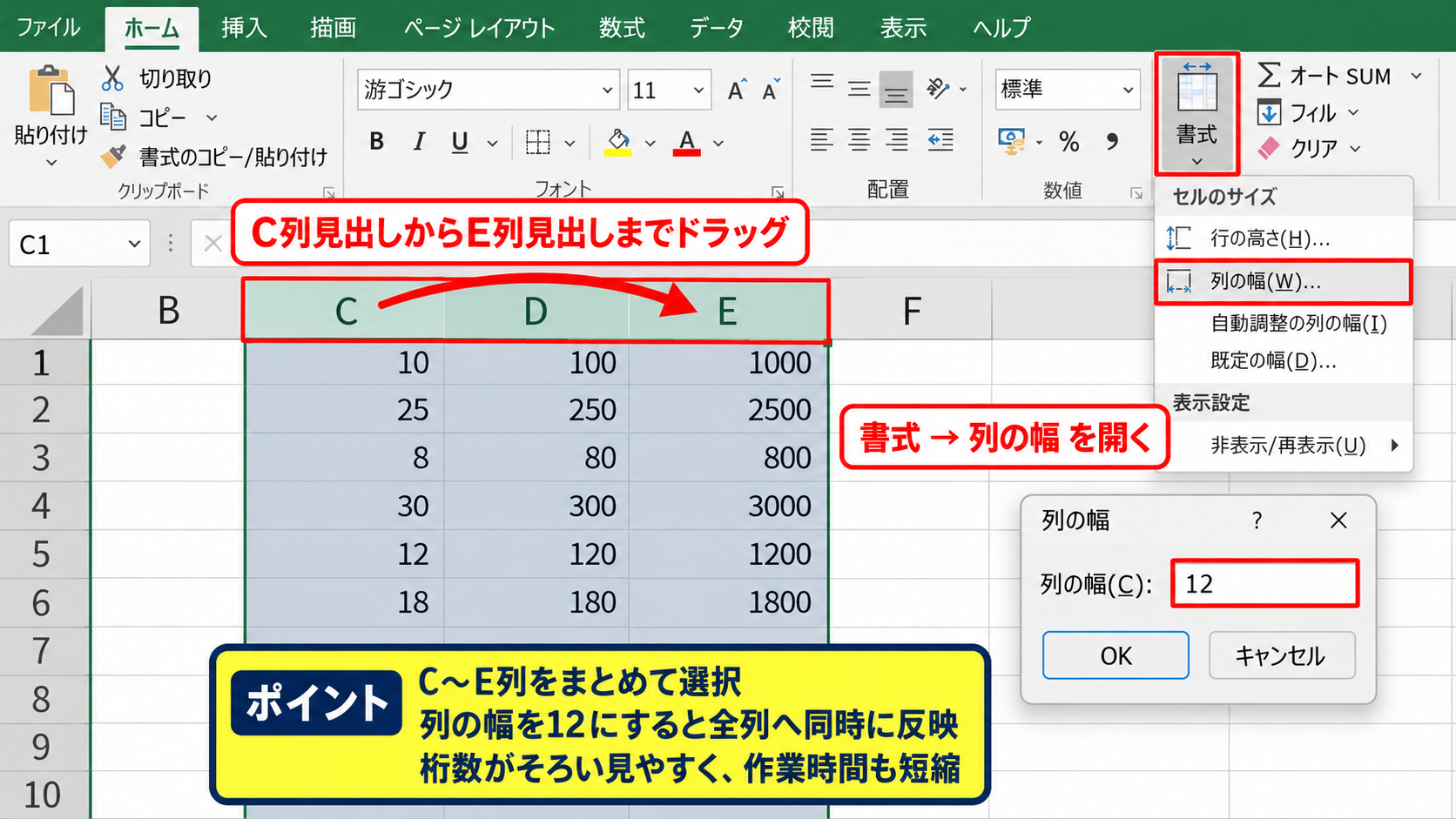Open 非表示/再表示(U) submenu
The width and height of the screenshot is (1456, 819).
click(1283, 445)
